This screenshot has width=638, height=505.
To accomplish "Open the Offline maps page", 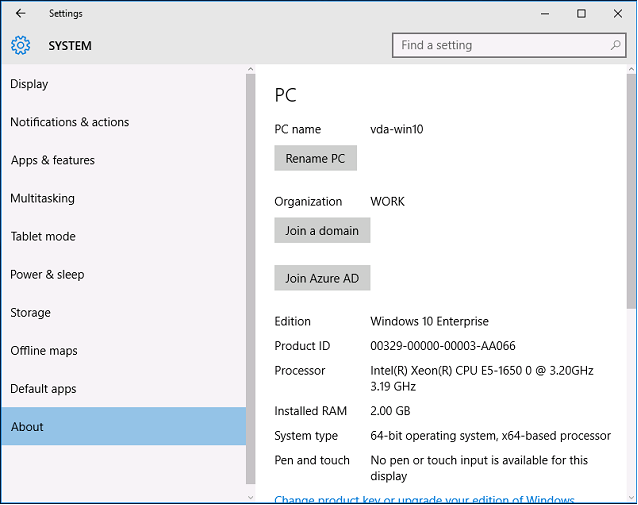I will [x=44, y=350].
